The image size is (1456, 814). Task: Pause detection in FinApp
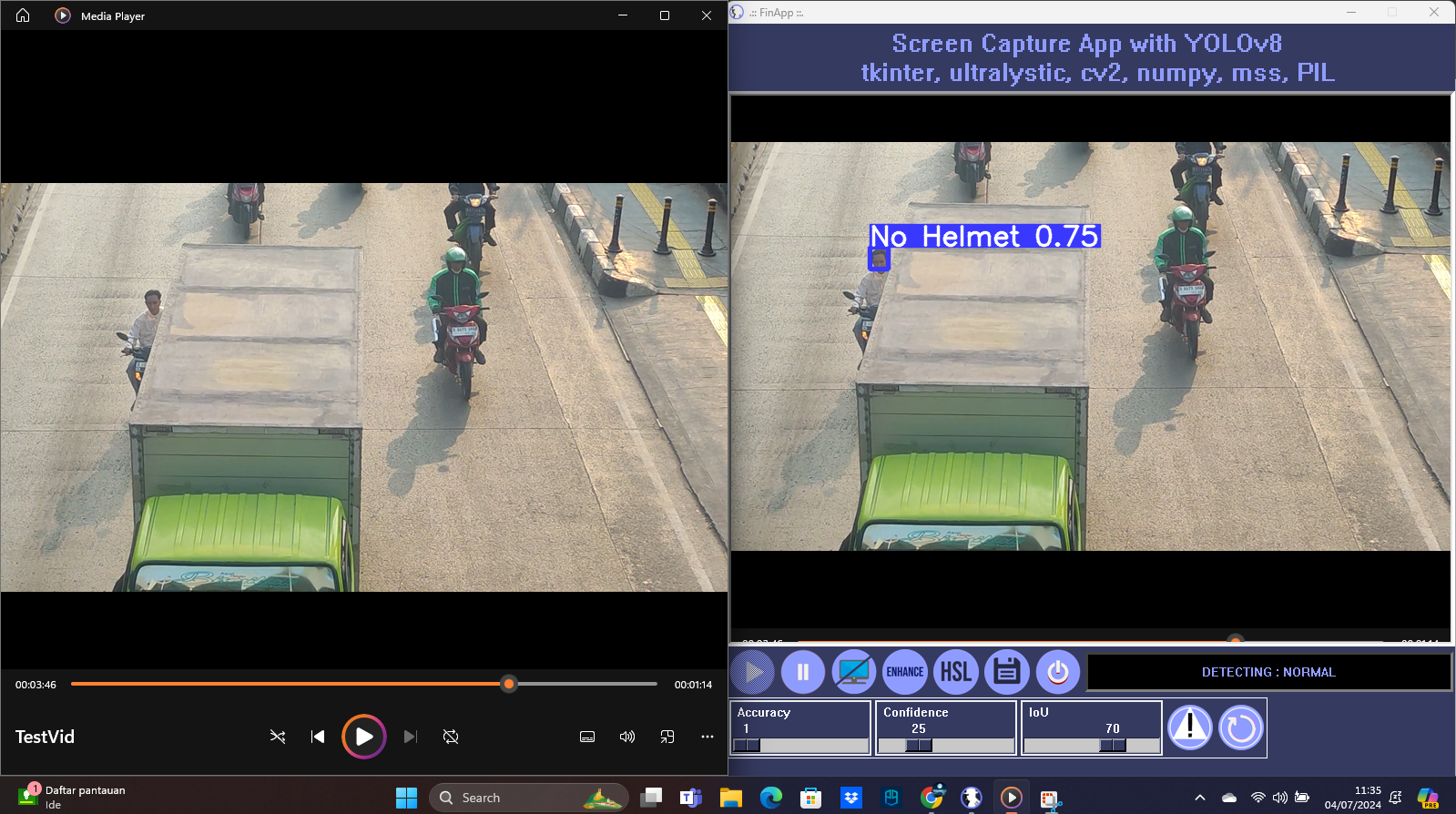[x=803, y=672]
